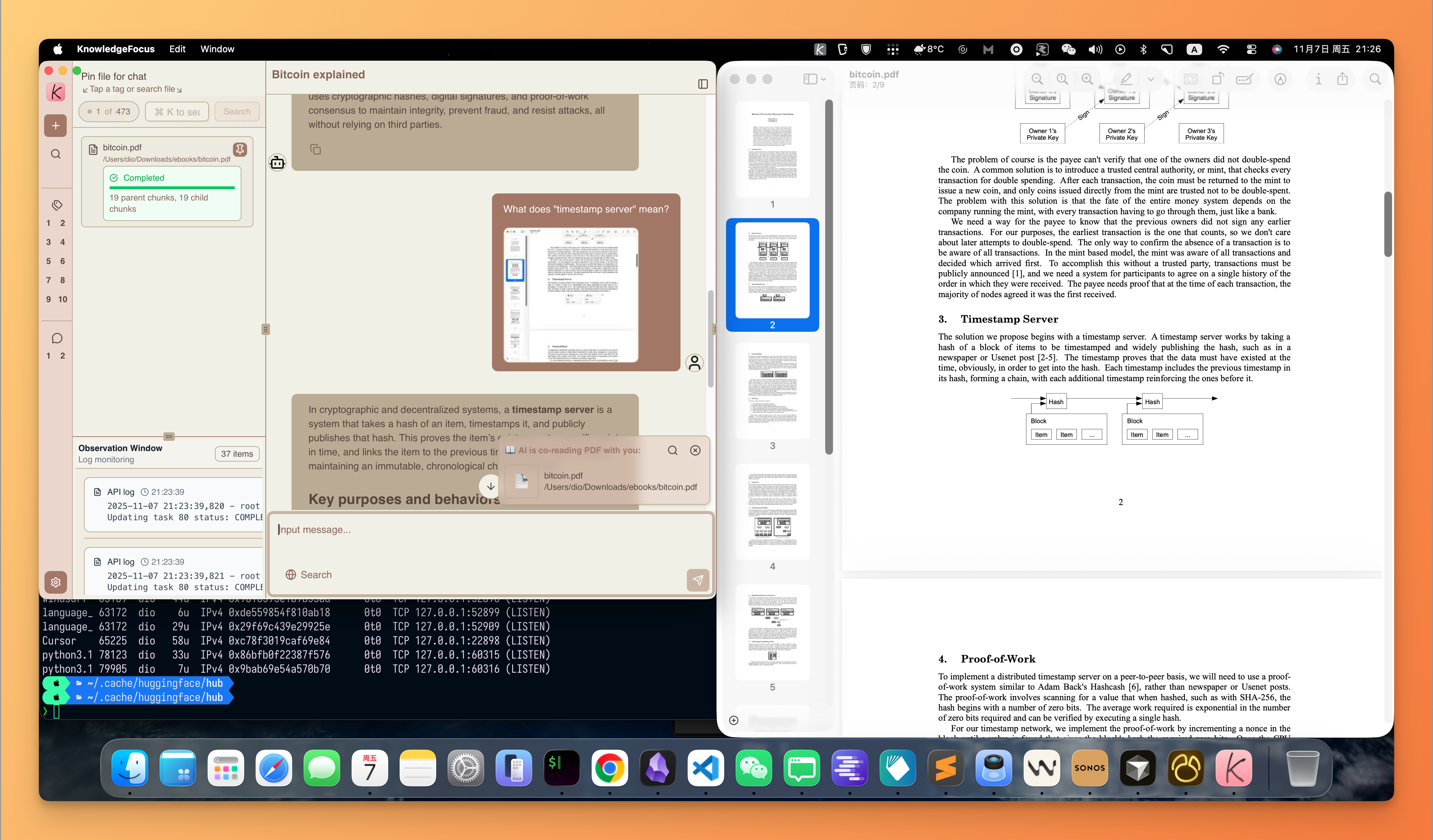Screen dimensions: 1433x840
Task: Click the share icon in the PDF toolbar
Action: [x=1343, y=79]
